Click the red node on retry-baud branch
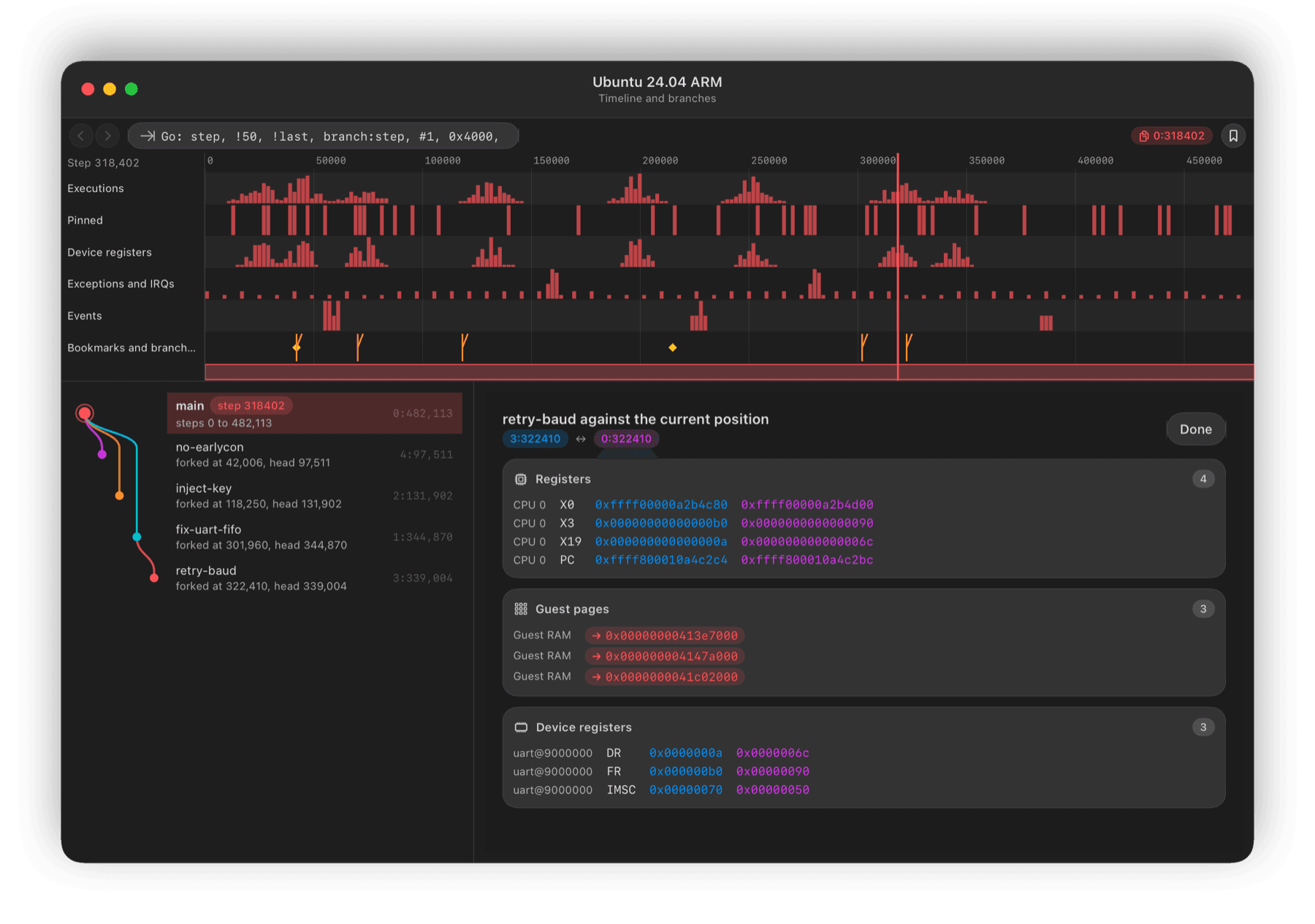This screenshot has width=1315, height=924. tap(154, 578)
